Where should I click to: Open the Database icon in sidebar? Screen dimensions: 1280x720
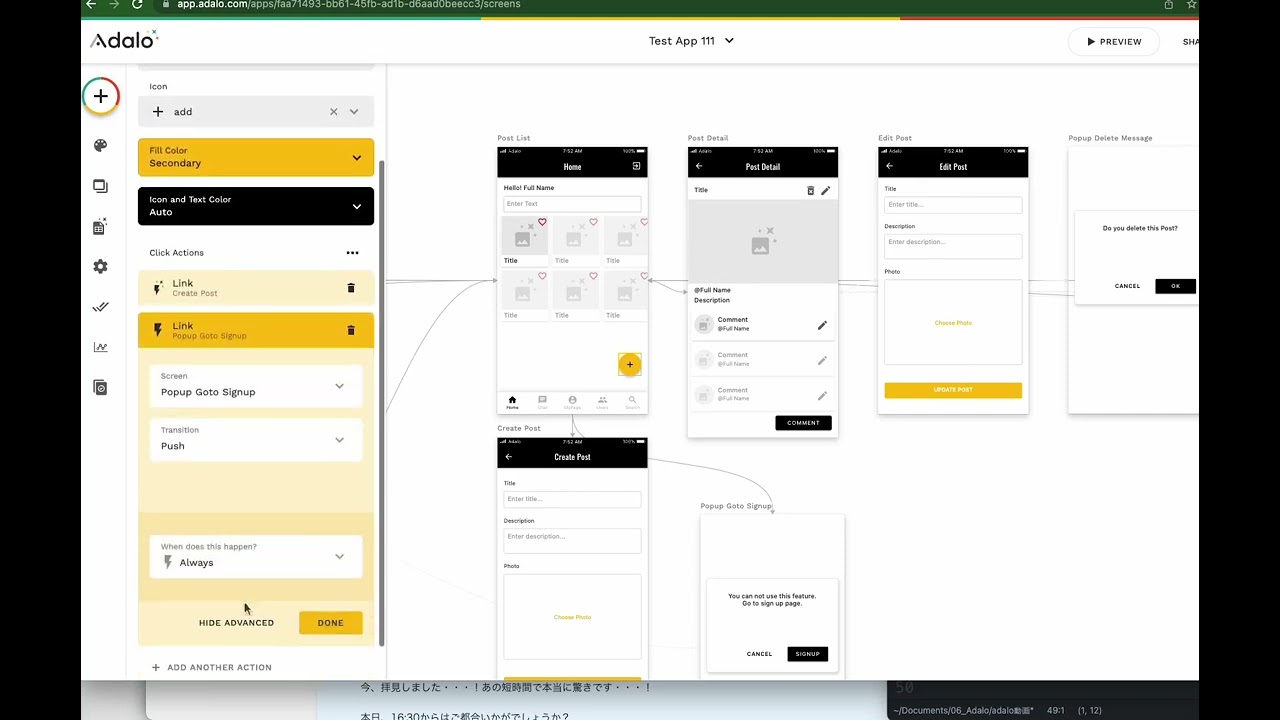tap(100, 227)
